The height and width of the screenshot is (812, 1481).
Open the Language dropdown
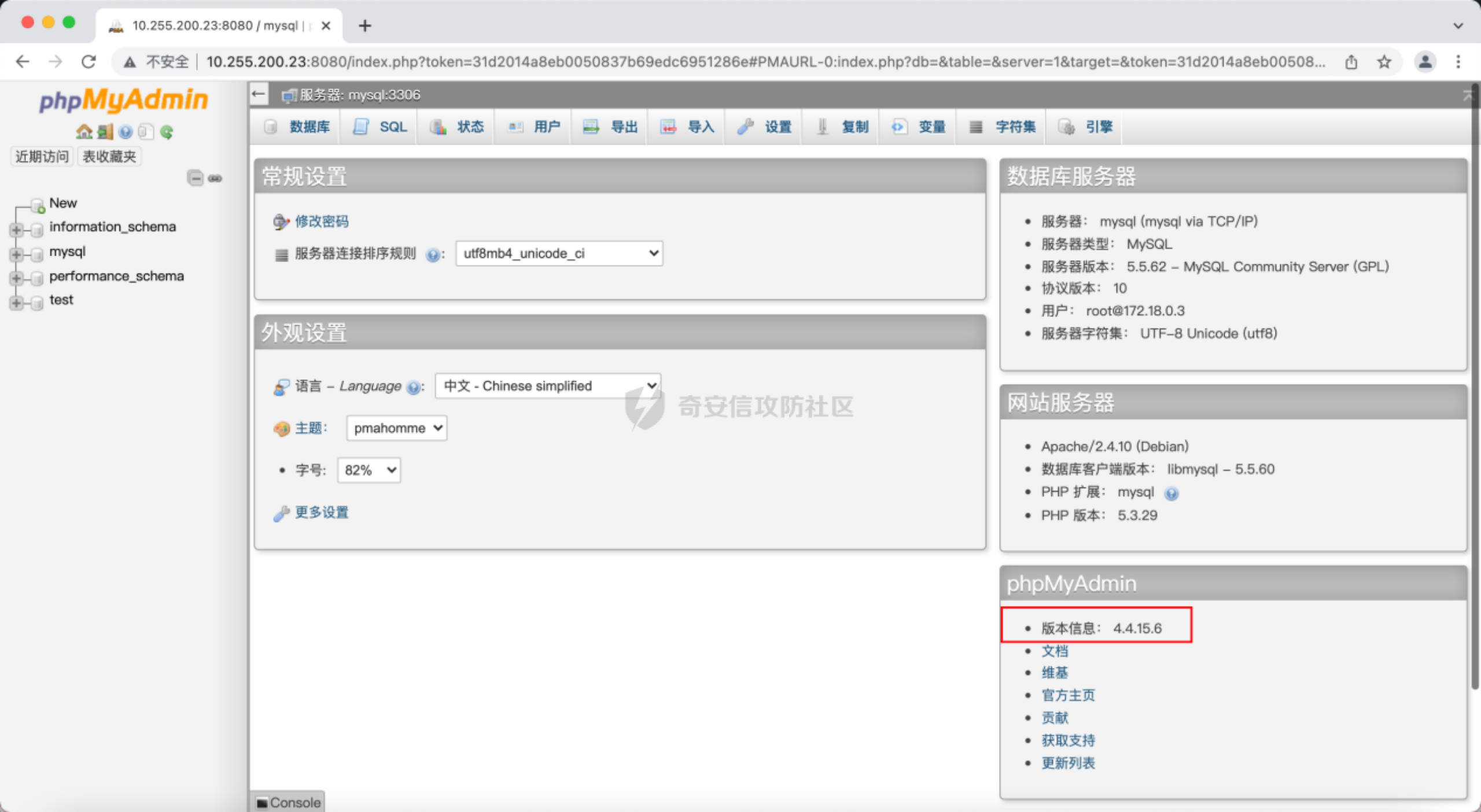click(548, 386)
